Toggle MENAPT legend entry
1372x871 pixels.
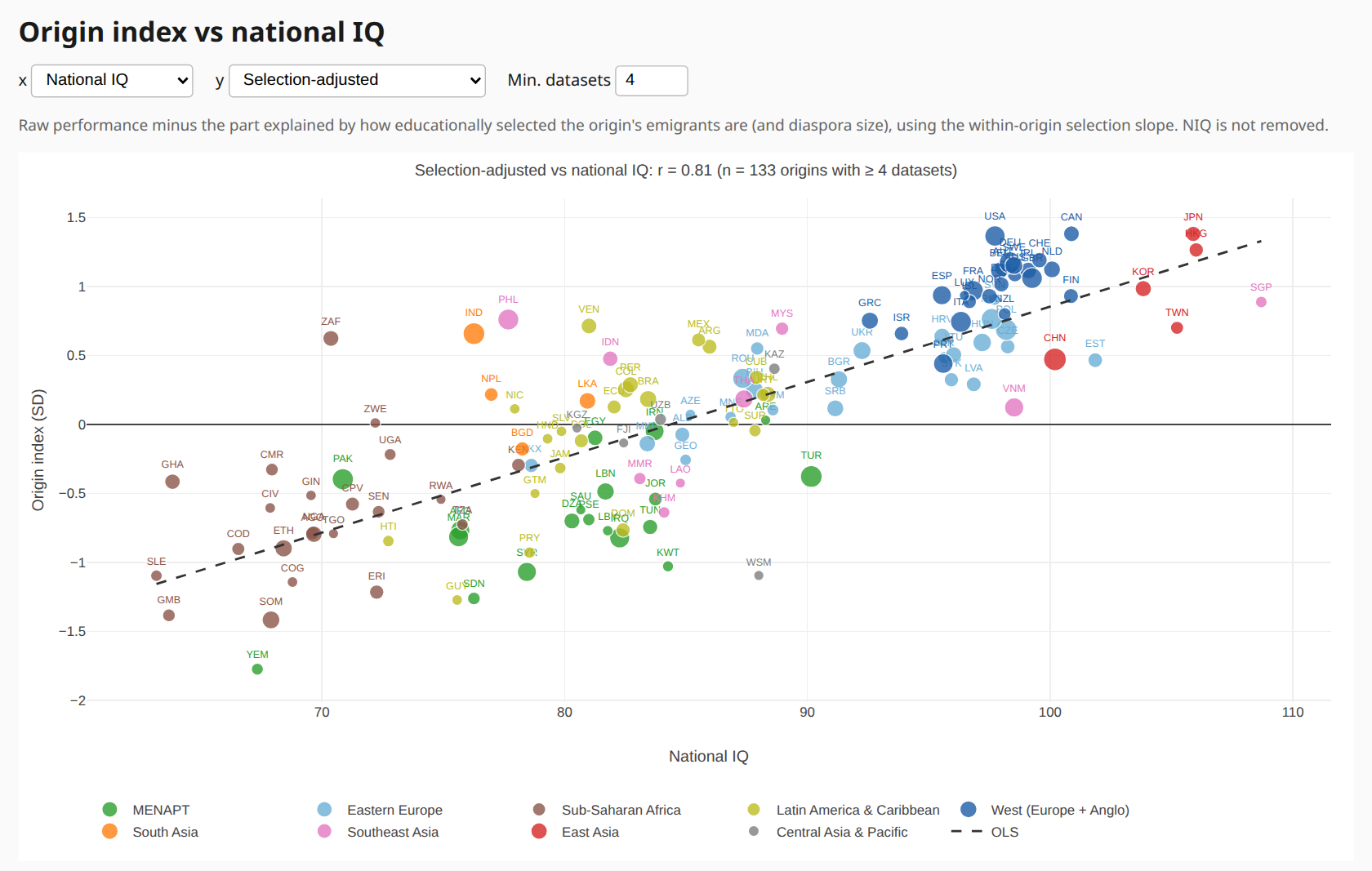(147, 810)
